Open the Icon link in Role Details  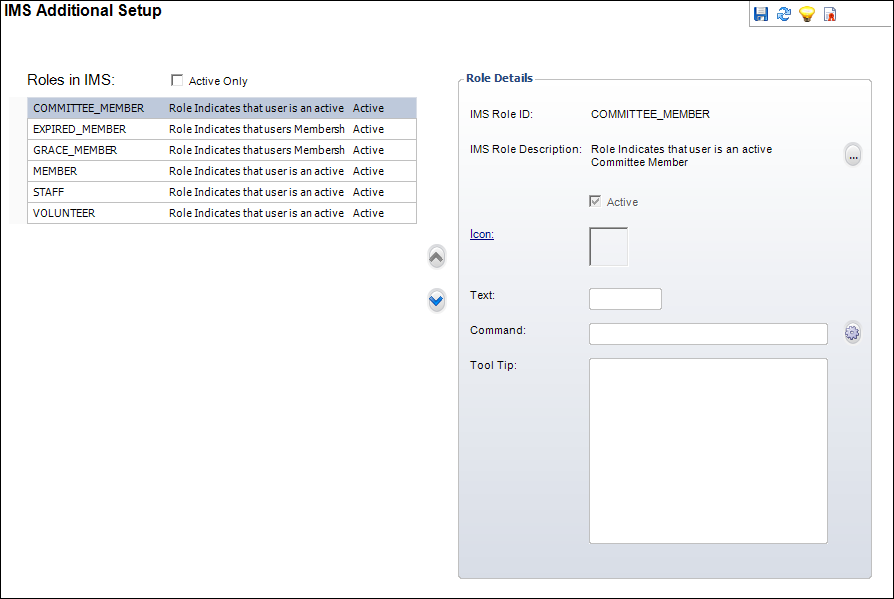point(481,233)
